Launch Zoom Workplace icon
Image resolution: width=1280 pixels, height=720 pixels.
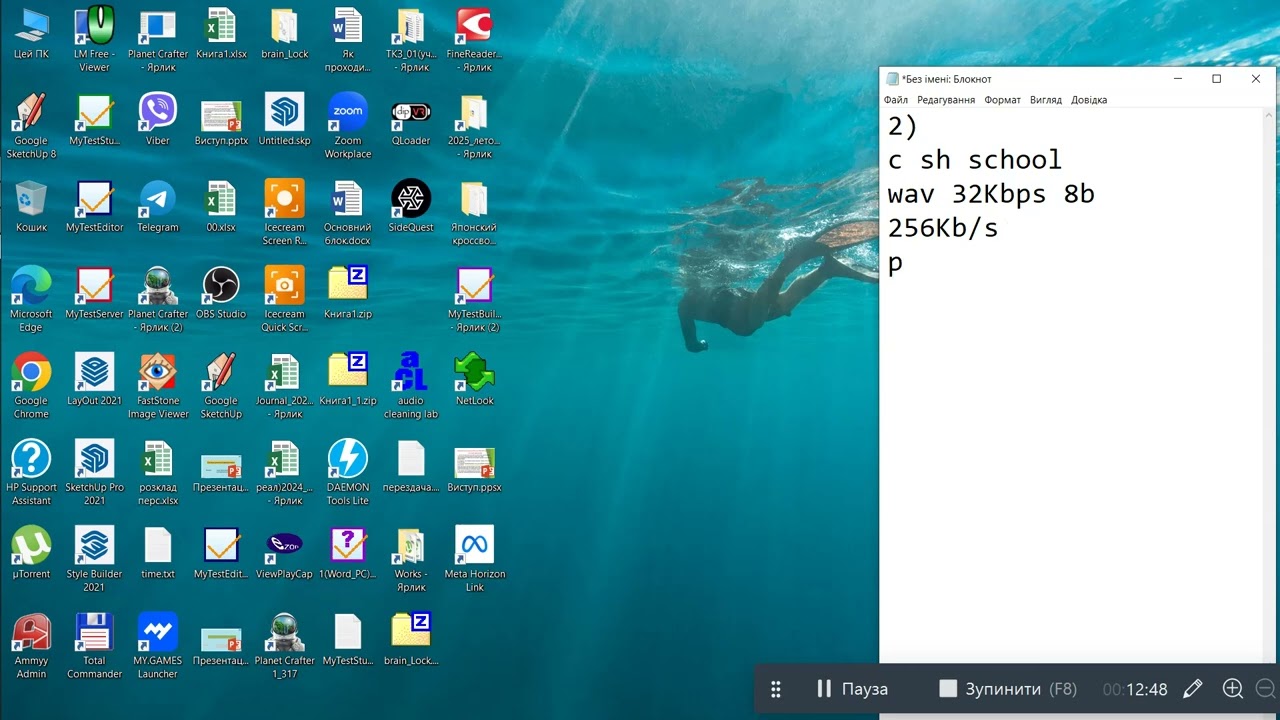point(348,126)
